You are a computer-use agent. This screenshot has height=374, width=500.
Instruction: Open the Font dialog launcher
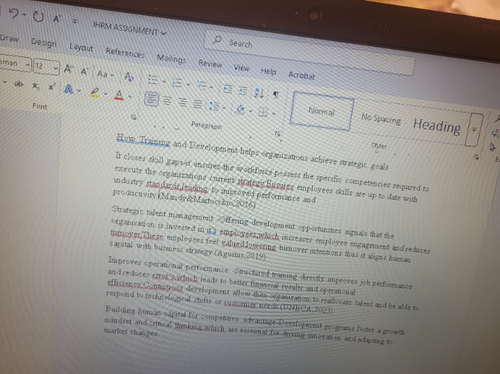(x=134, y=117)
